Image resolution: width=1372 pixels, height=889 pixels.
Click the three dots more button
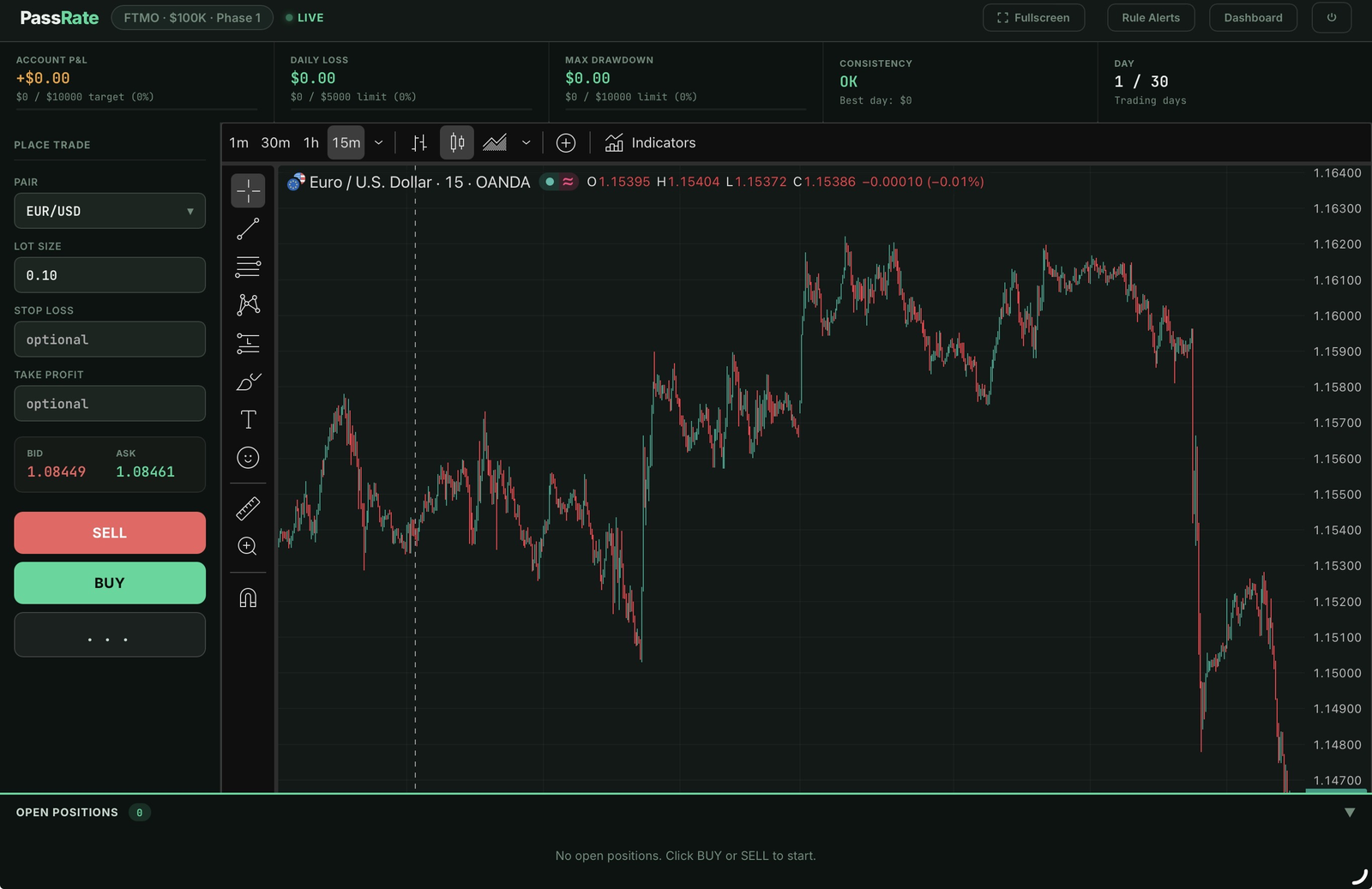click(x=110, y=635)
